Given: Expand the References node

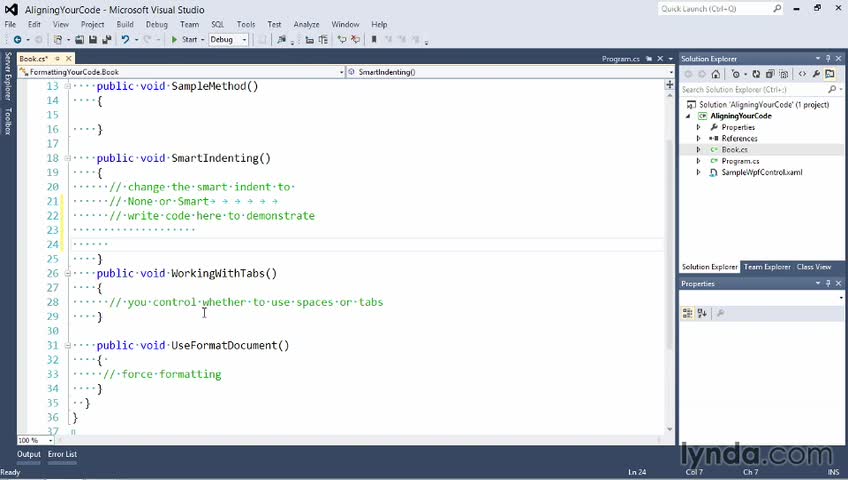Looking at the screenshot, I should tap(698, 139).
